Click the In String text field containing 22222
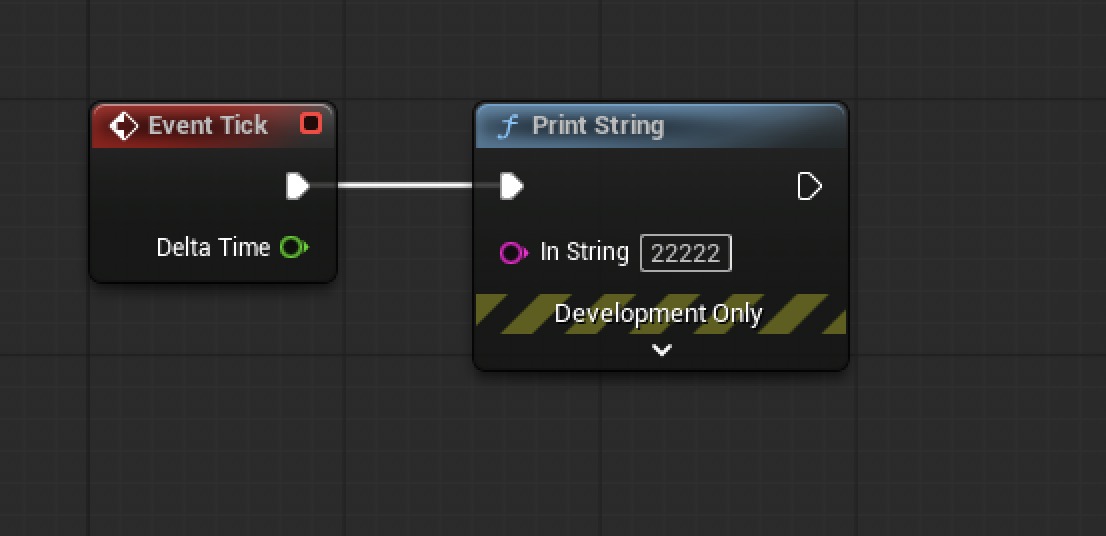 coord(686,253)
